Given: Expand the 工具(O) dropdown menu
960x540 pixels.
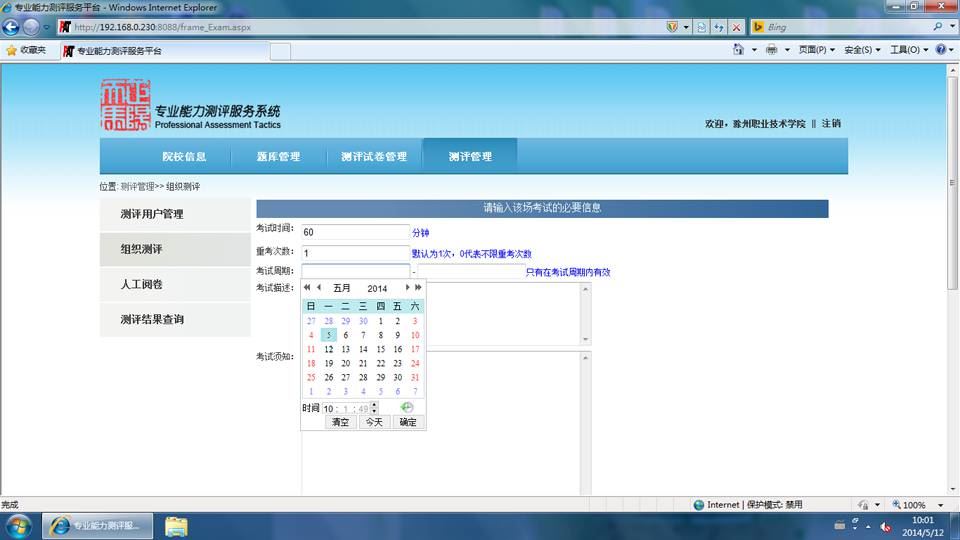Looking at the screenshot, I should click(909, 50).
